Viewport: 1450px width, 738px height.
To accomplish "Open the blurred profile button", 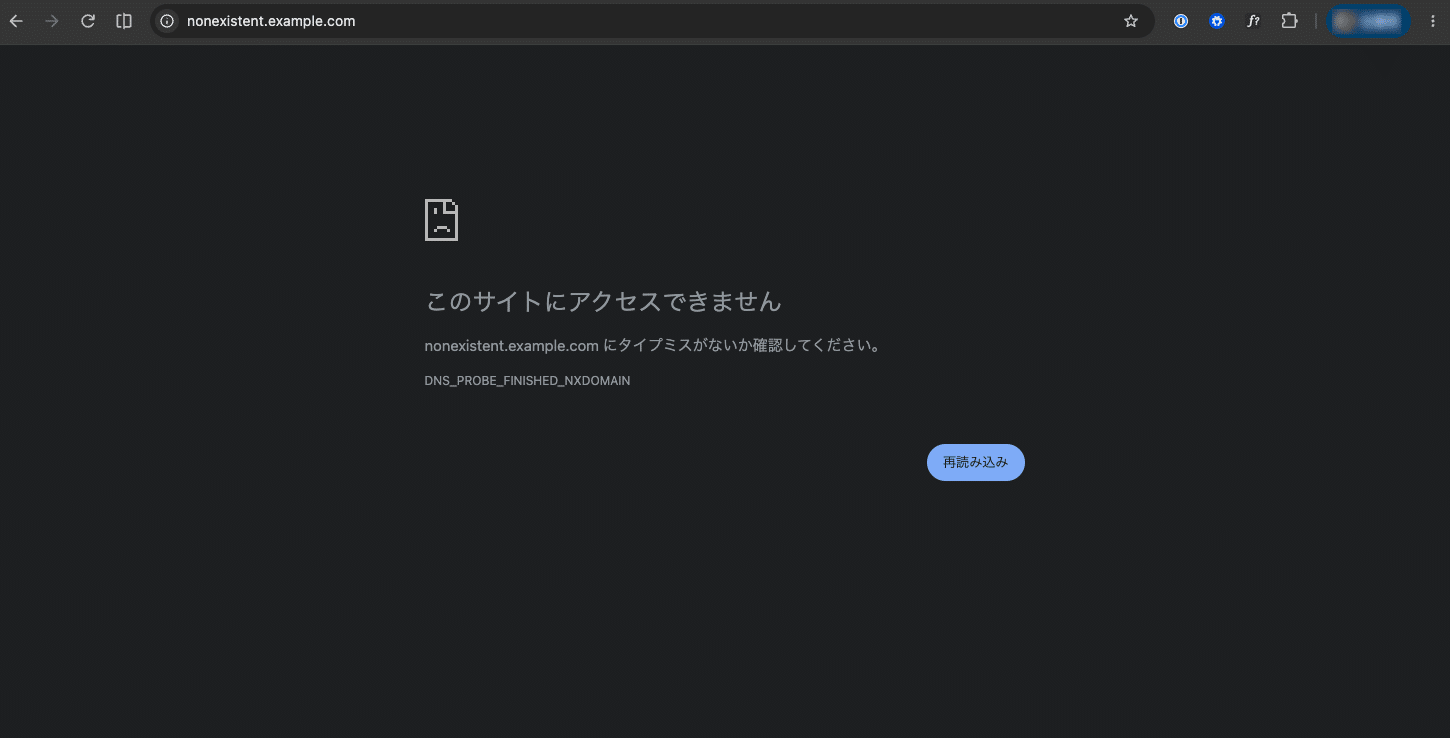I will click(x=1368, y=21).
